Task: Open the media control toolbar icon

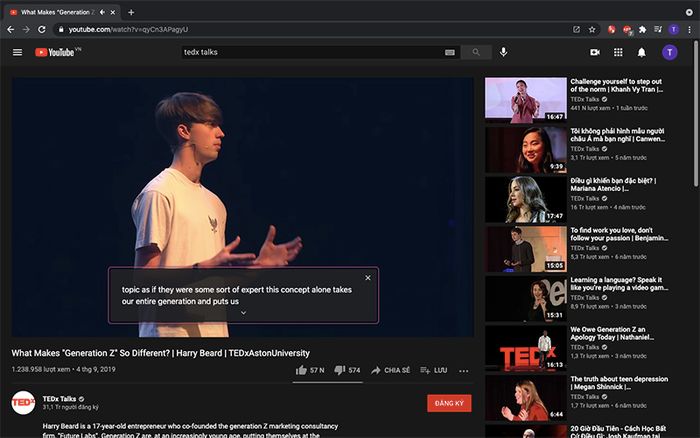Action: pos(658,29)
